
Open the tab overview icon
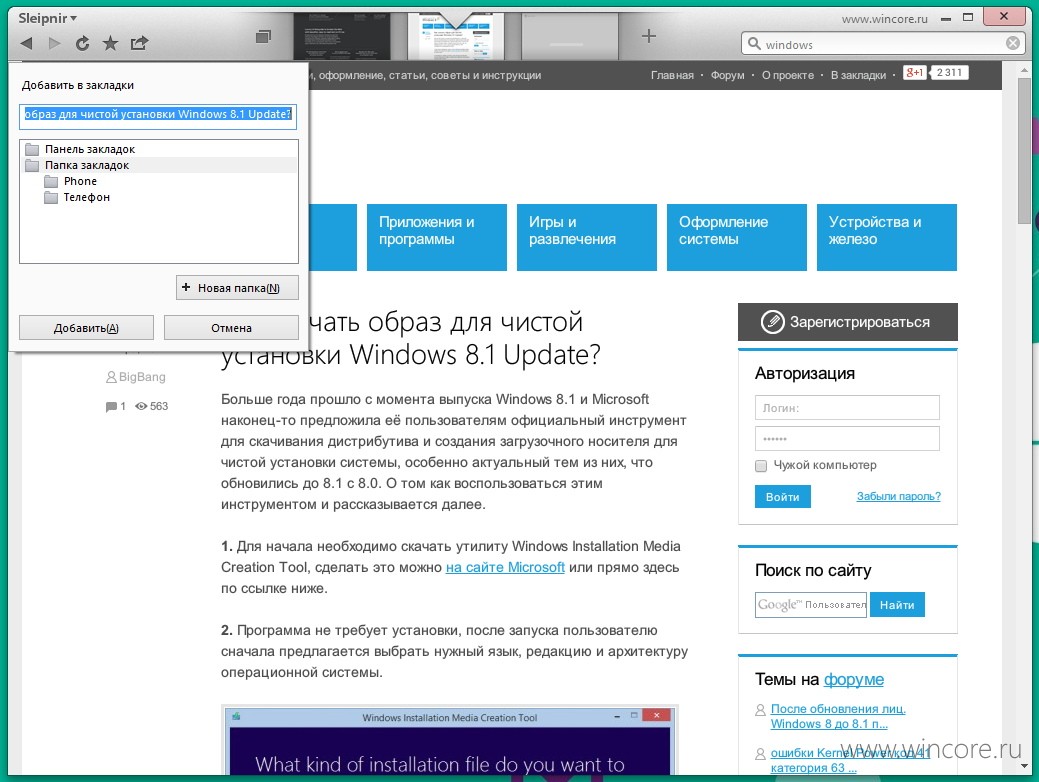tap(263, 36)
